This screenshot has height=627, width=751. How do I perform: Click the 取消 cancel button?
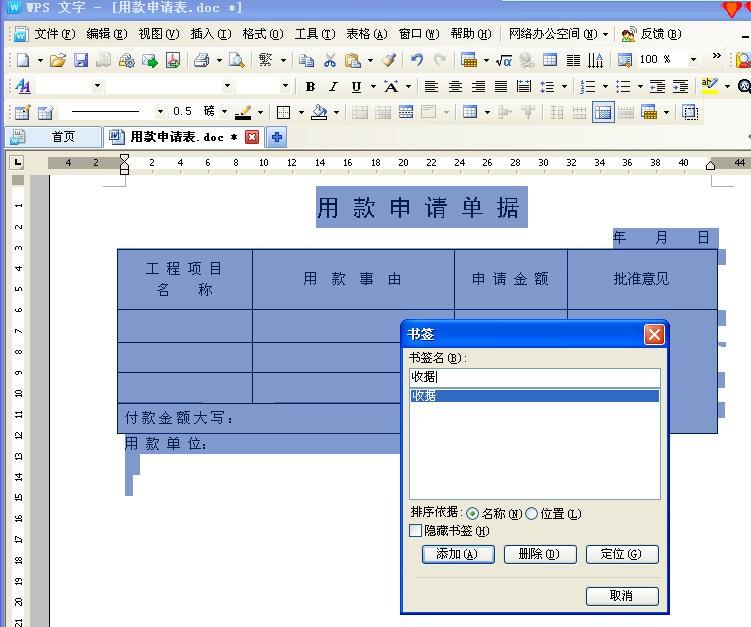622,596
